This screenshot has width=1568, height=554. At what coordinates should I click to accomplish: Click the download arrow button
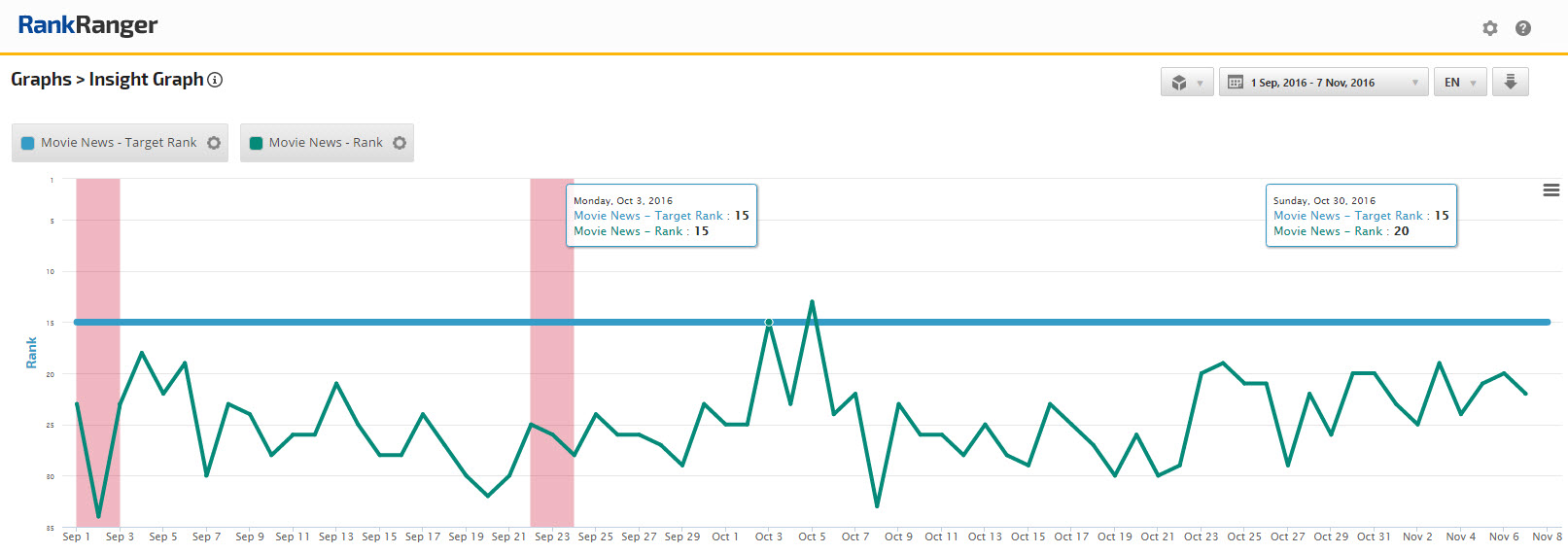point(1510,83)
